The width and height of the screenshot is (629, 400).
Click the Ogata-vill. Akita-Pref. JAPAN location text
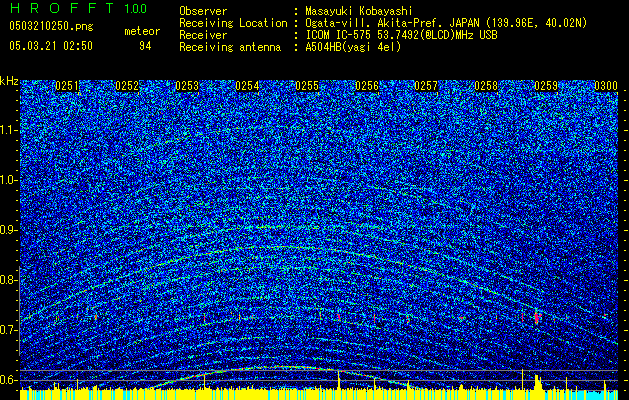446,23
